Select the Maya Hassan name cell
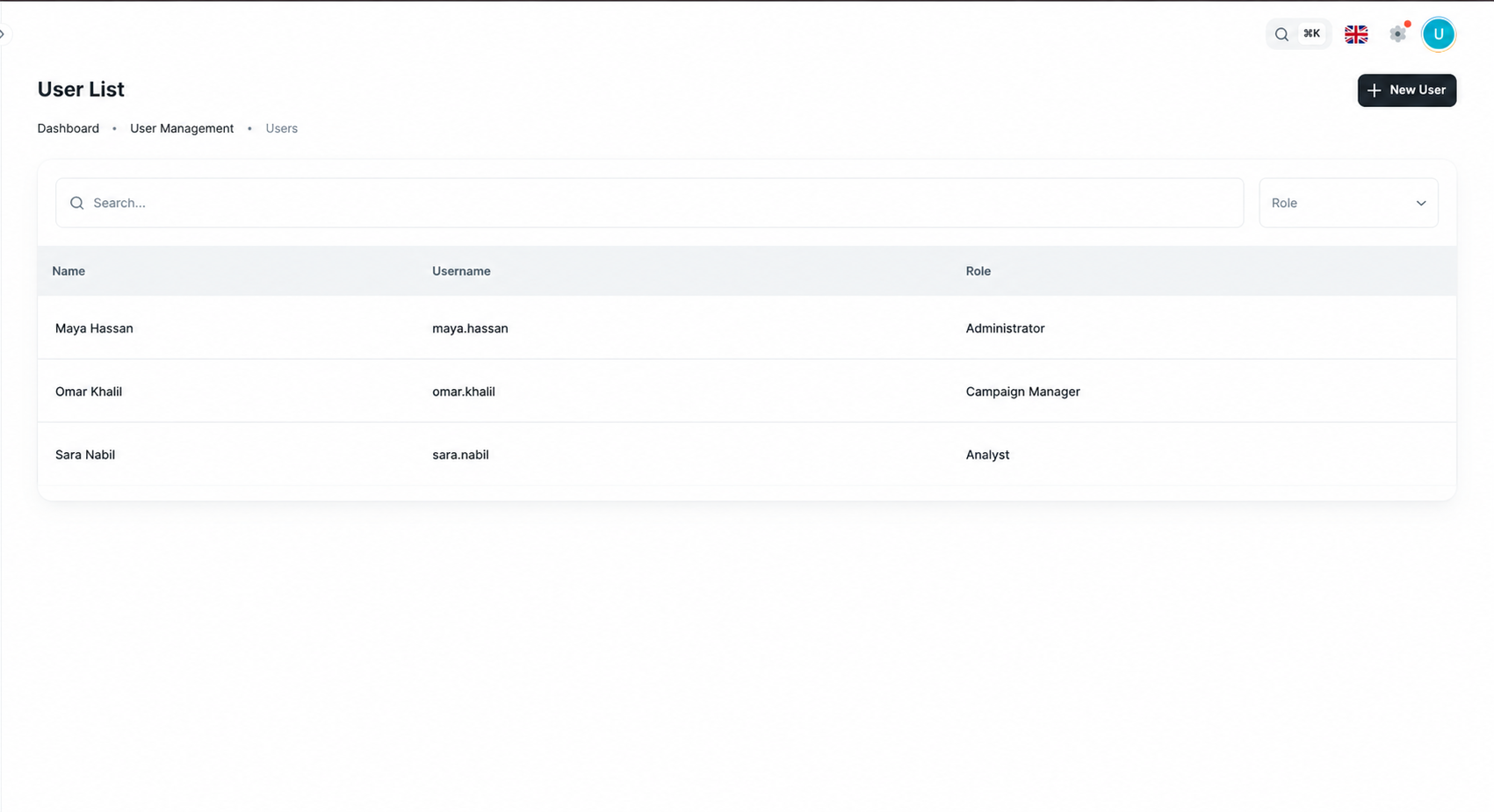The height and width of the screenshot is (812, 1494). tap(94, 328)
